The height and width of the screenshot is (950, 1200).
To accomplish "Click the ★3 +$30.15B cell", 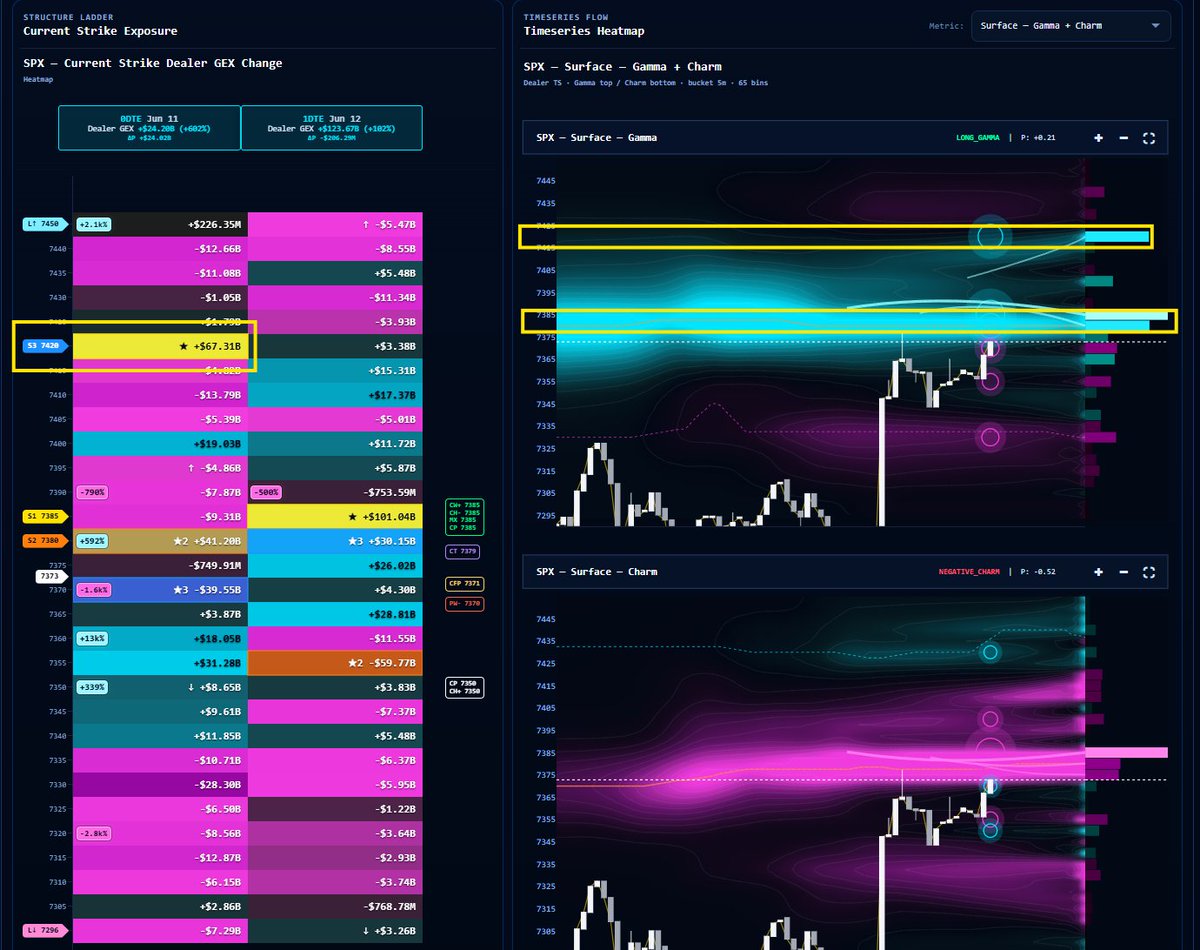I will [x=335, y=541].
